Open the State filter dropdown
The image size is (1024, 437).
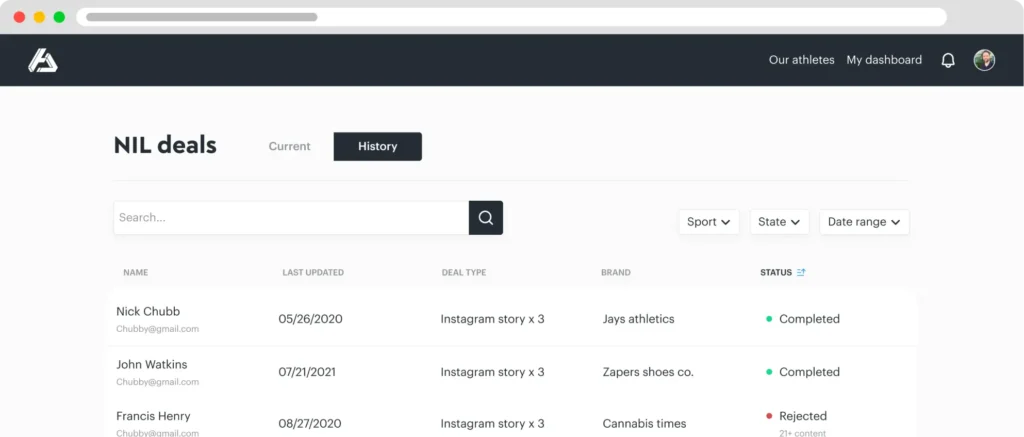(779, 222)
